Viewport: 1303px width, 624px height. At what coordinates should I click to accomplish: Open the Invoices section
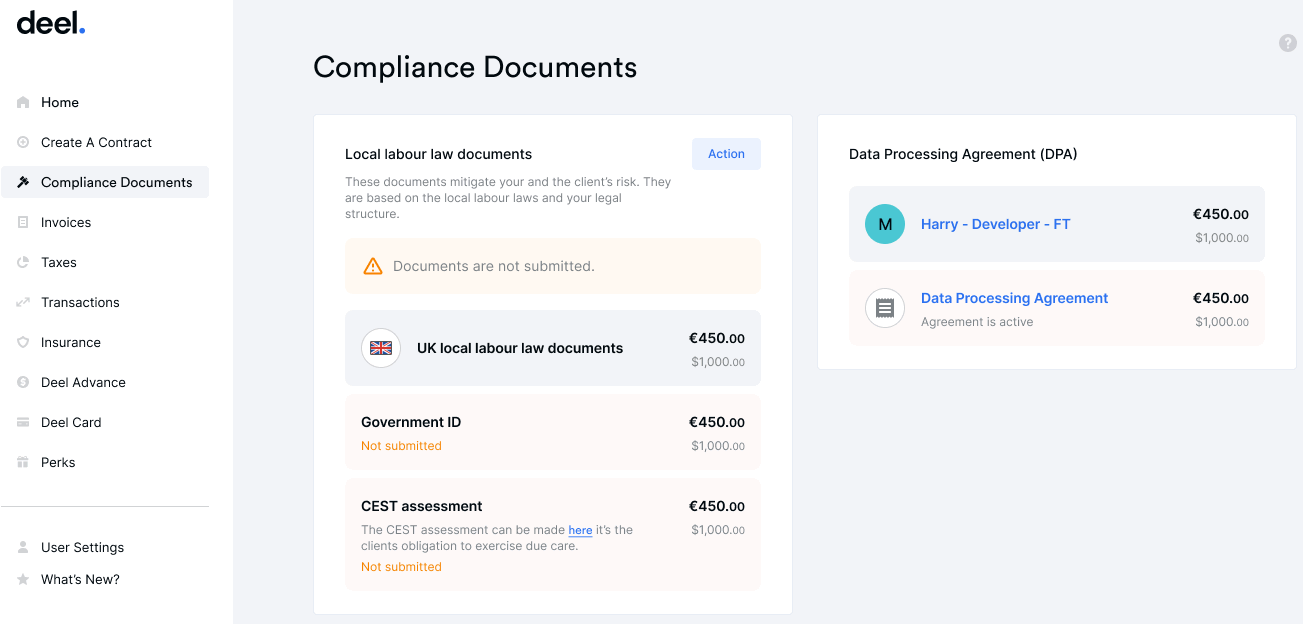click(105, 222)
